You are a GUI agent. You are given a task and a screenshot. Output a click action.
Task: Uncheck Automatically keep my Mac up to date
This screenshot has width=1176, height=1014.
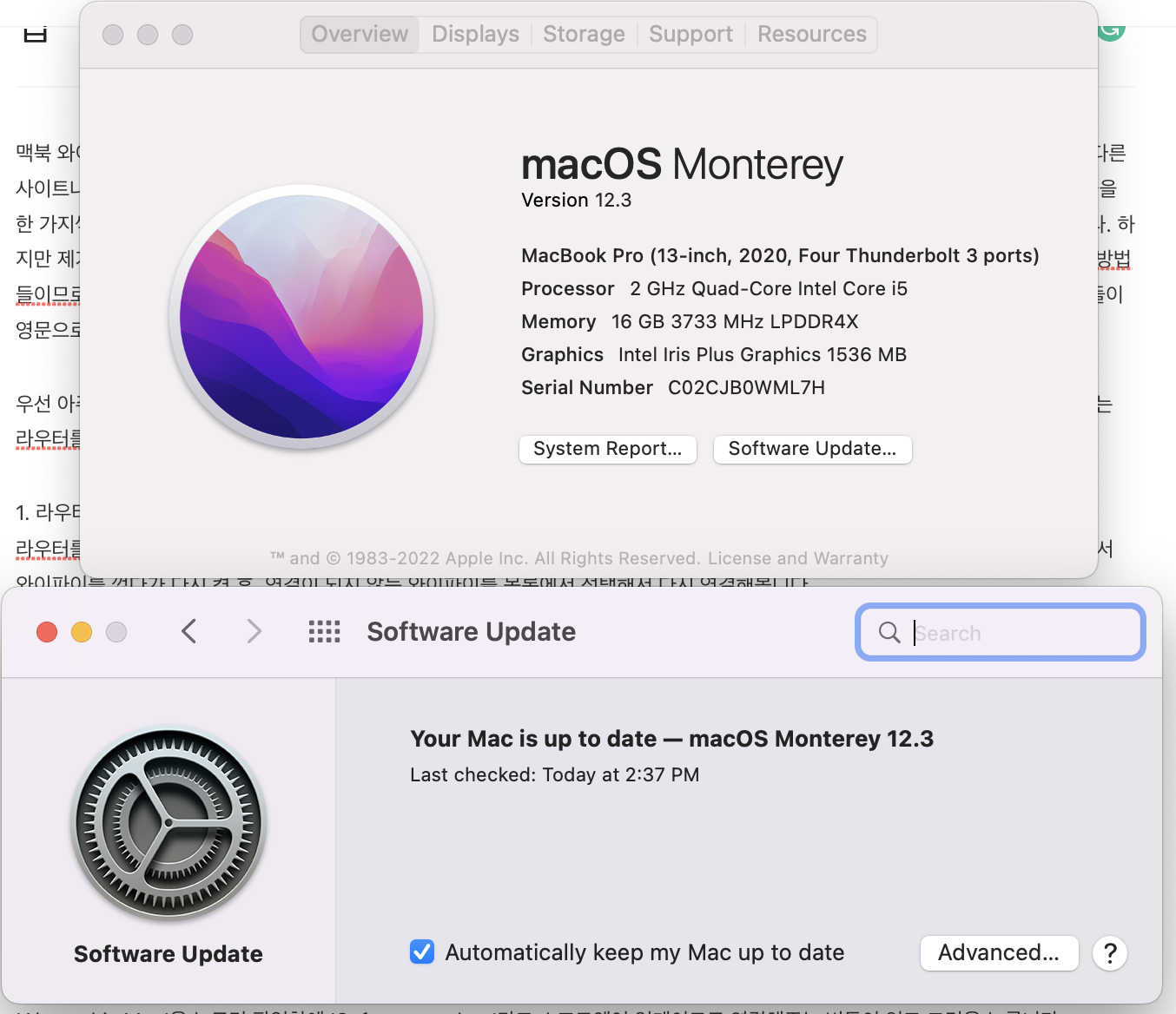422,952
